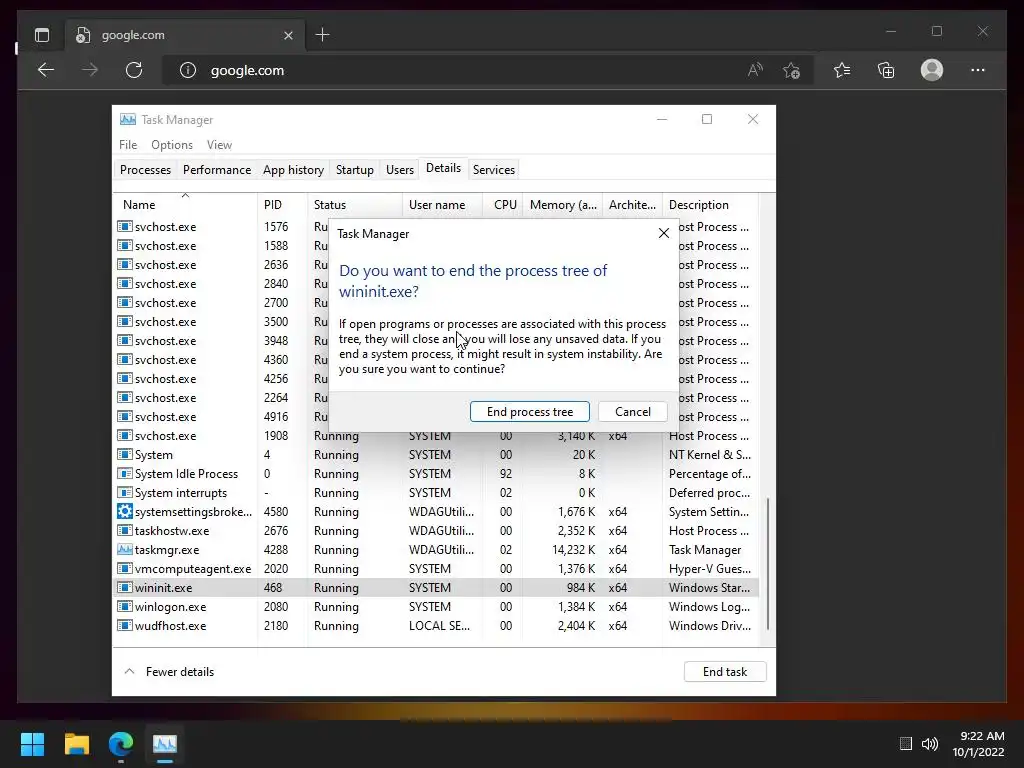This screenshot has width=1024, height=768.
Task: Select the vmcomputeagent.exe row
Action: coord(436,568)
